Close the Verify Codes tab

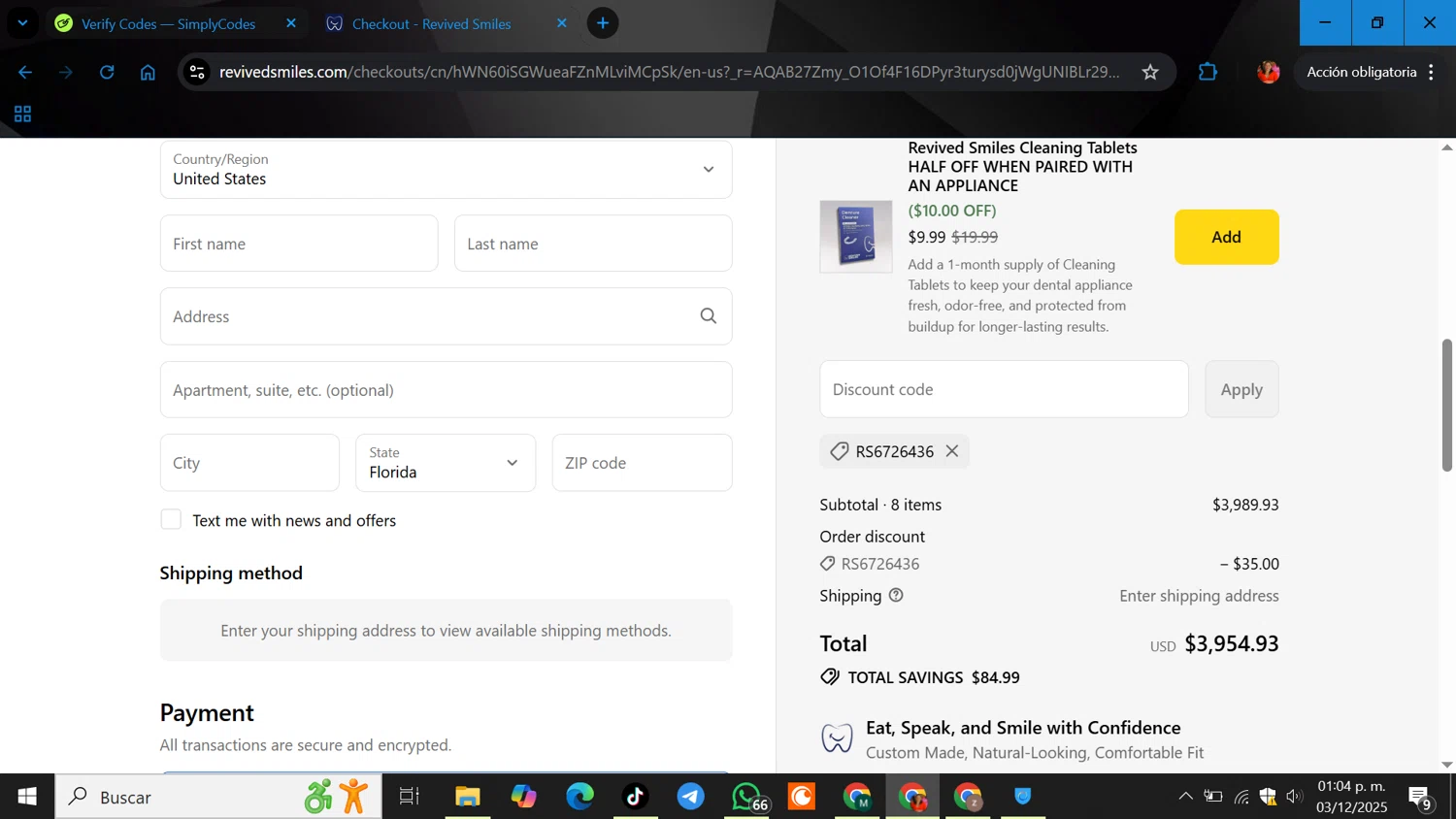point(291,23)
